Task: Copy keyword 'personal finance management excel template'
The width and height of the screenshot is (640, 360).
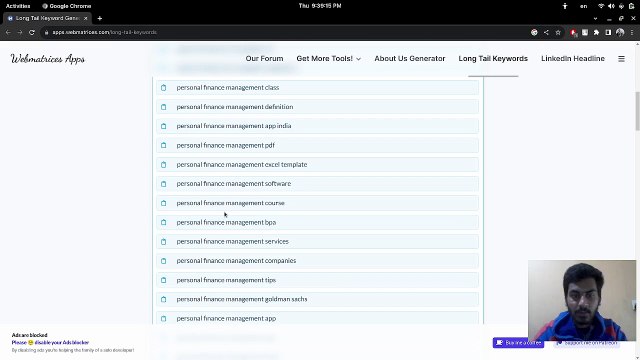Action: 164,164
